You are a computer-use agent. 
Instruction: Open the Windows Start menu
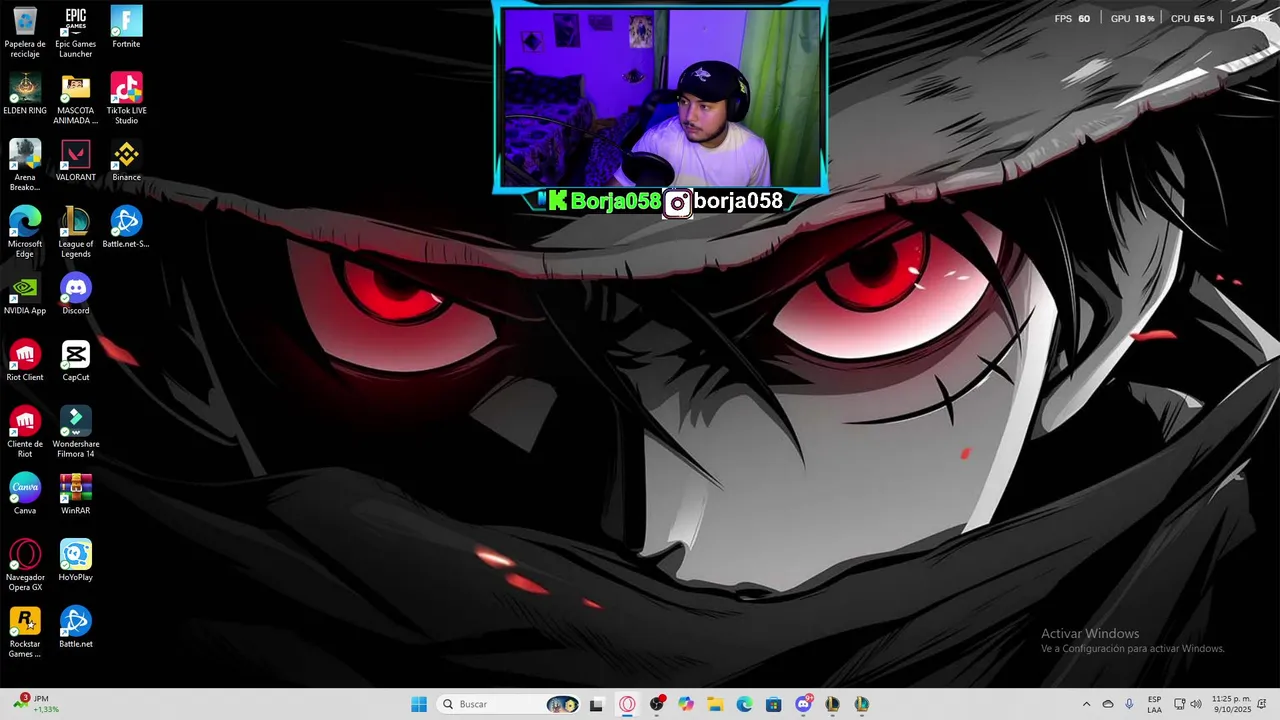click(419, 704)
